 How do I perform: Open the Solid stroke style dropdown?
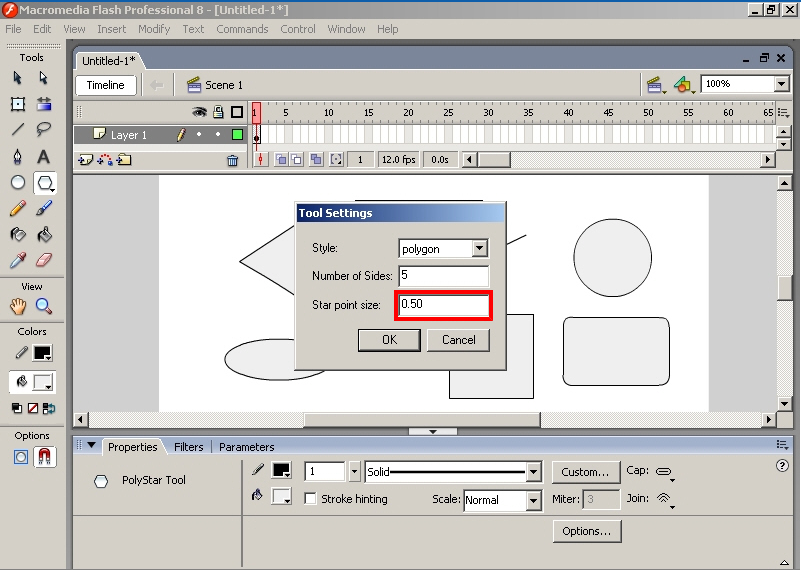[x=533, y=471]
